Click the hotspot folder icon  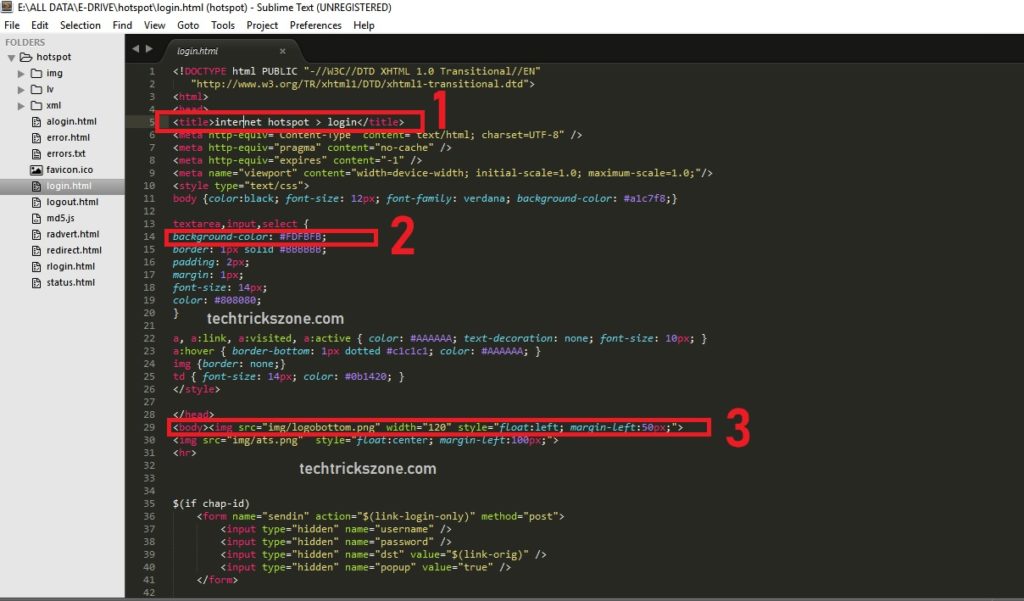tap(26, 58)
